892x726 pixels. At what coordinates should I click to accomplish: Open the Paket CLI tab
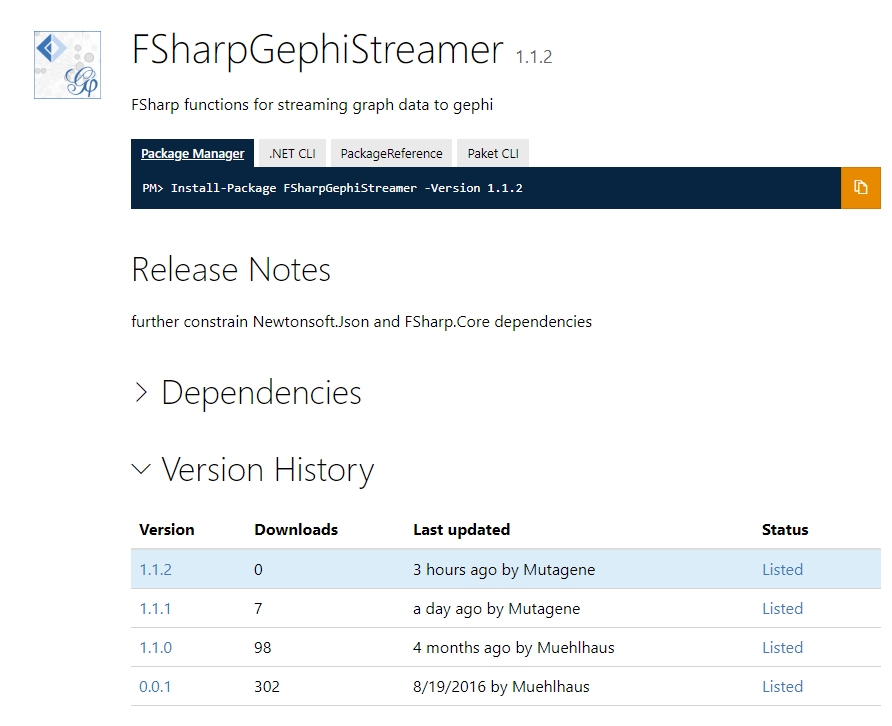tap(492, 153)
